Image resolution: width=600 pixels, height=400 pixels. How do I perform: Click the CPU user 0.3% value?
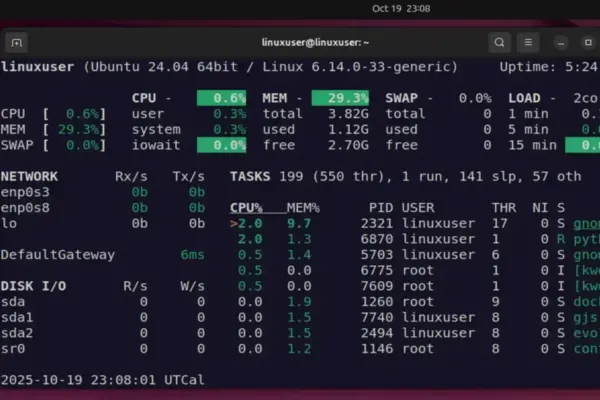230,114
